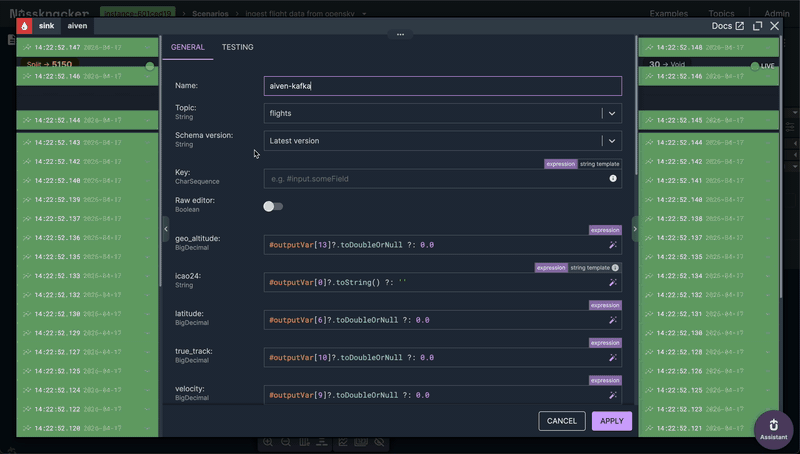Switch icao24 field to string template mode
This screenshot has width=800, height=454.
590,268
